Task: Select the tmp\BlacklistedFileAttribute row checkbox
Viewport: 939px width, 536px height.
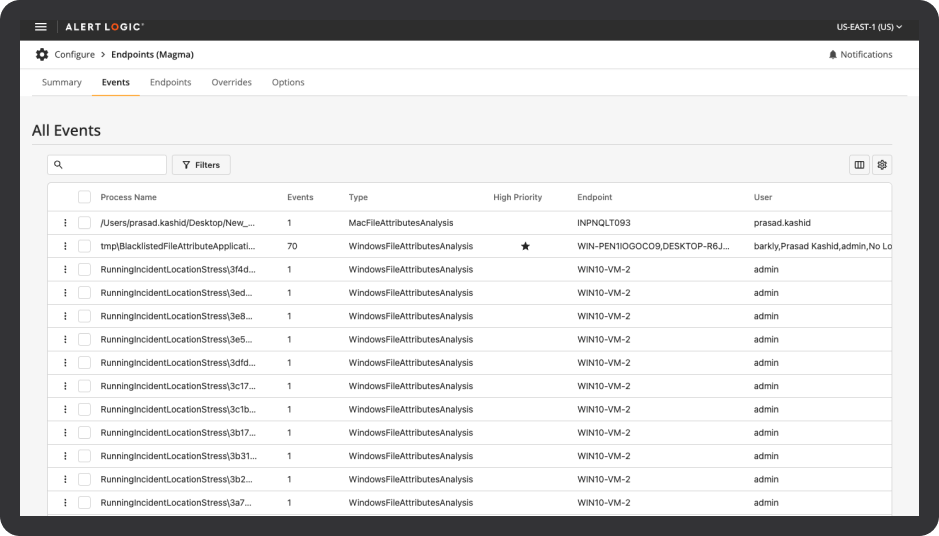Action: click(84, 246)
